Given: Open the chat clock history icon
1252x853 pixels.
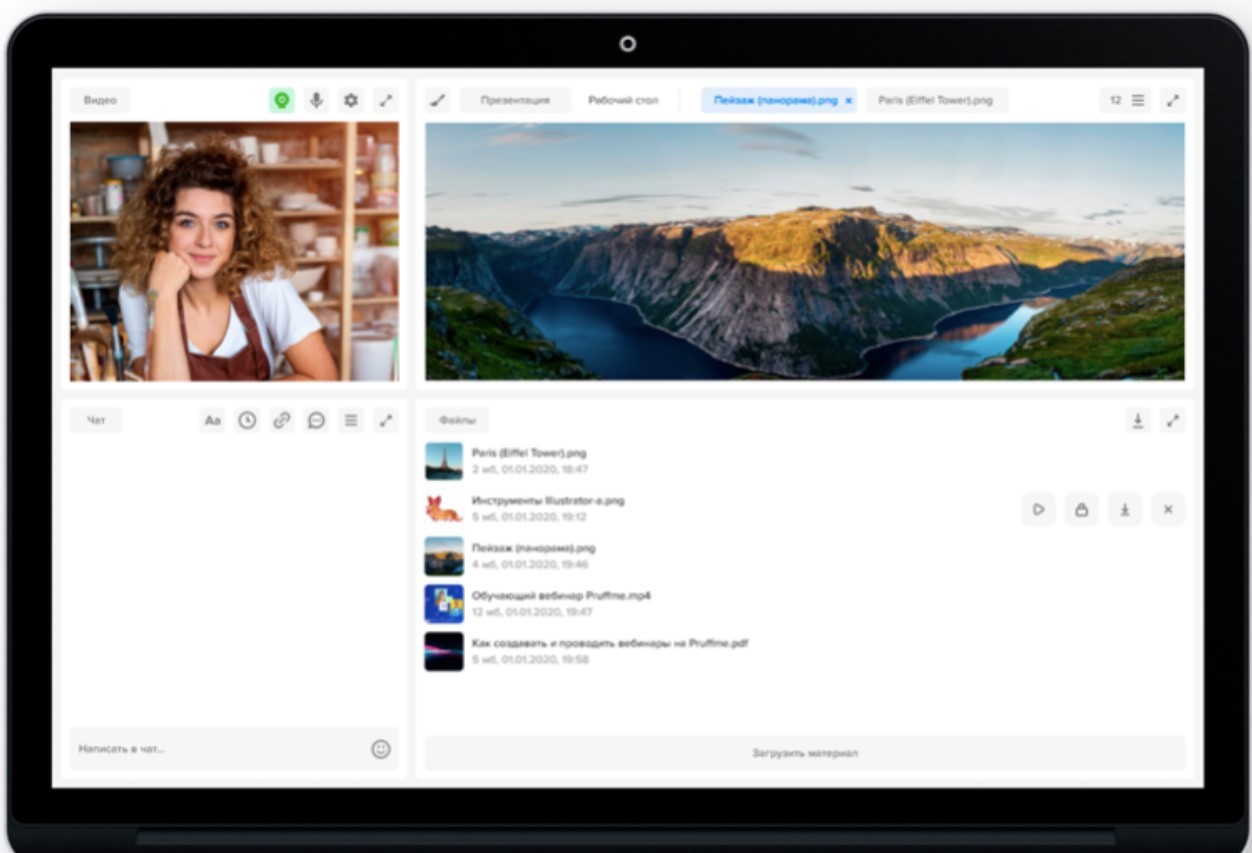Looking at the screenshot, I should click(x=246, y=421).
